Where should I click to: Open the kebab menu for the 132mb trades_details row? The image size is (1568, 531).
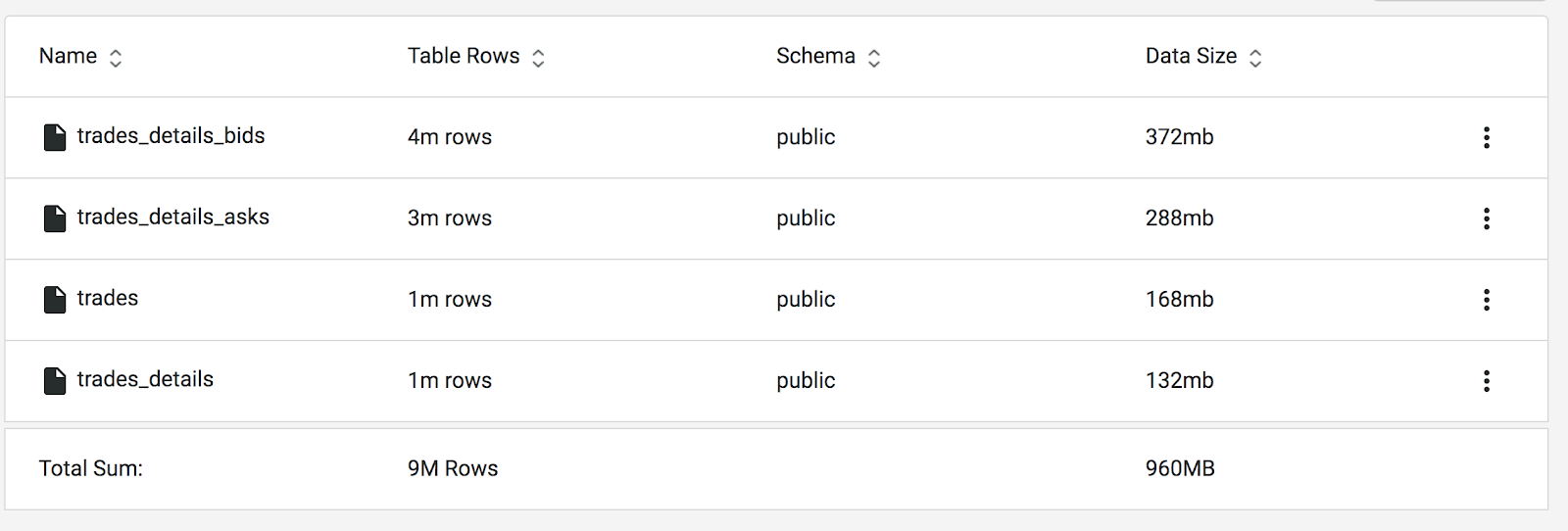click(1487, 381)
